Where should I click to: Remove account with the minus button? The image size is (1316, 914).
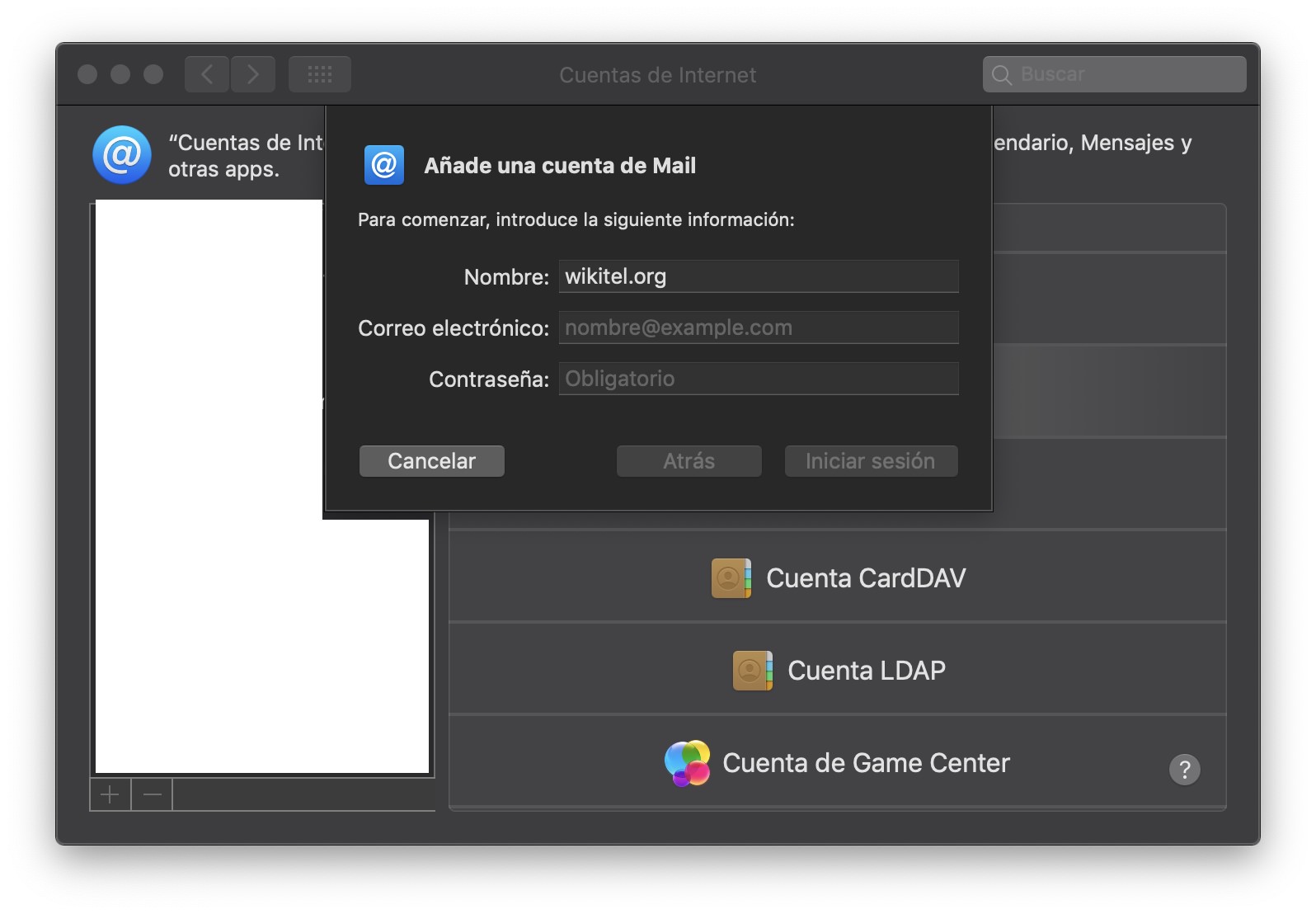[x=153, y=794]
